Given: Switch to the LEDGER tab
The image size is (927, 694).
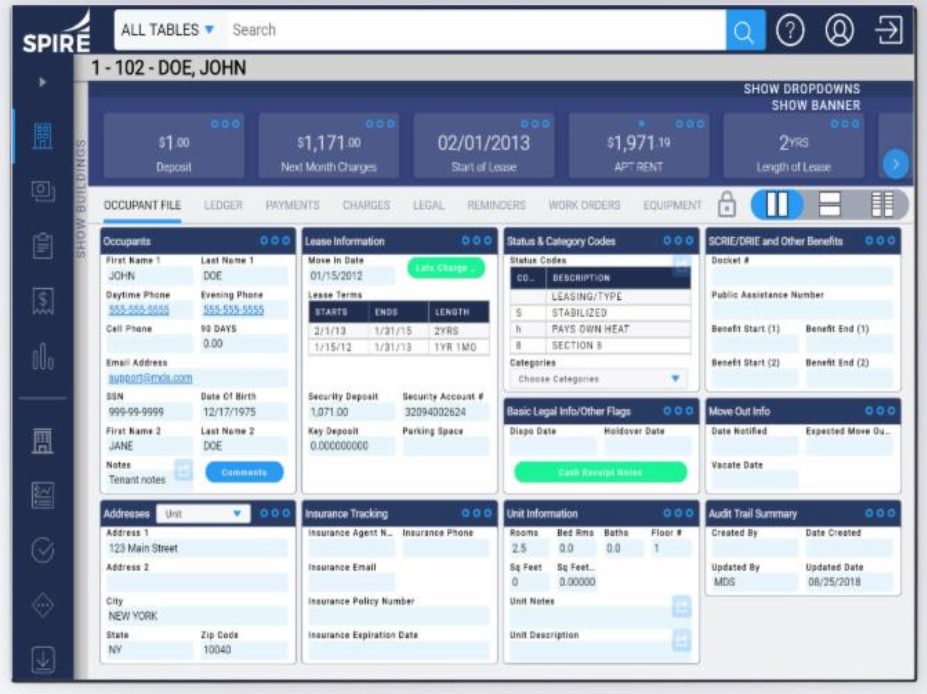Looking at the screenshot, I should (223, 205).
